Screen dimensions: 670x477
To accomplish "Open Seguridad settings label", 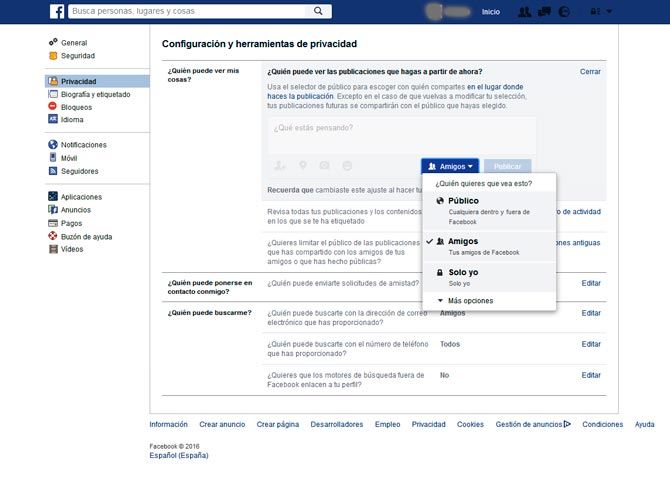I will [x=78, y=56].
